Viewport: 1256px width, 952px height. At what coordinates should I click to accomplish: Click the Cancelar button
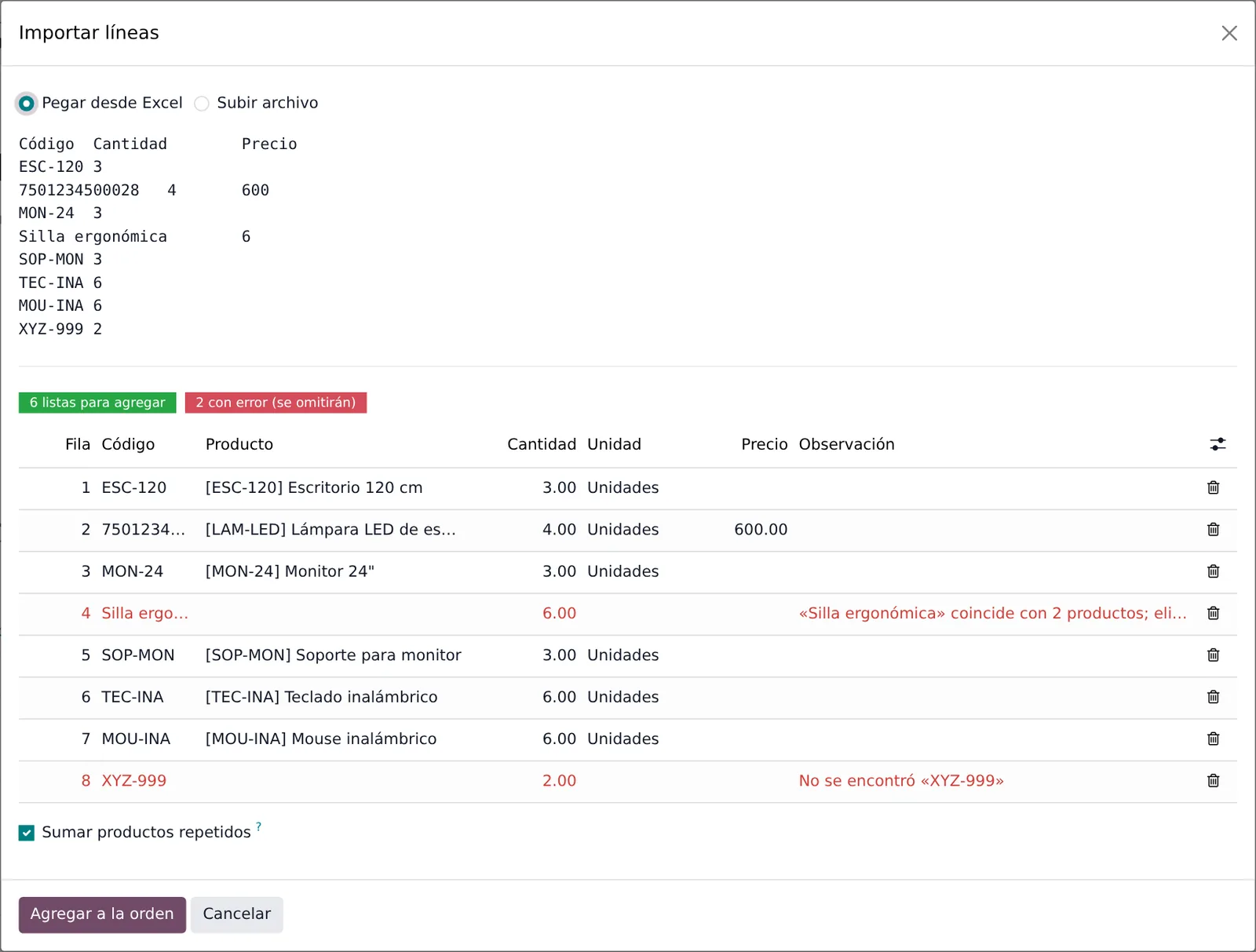click(x=236, y=914)
